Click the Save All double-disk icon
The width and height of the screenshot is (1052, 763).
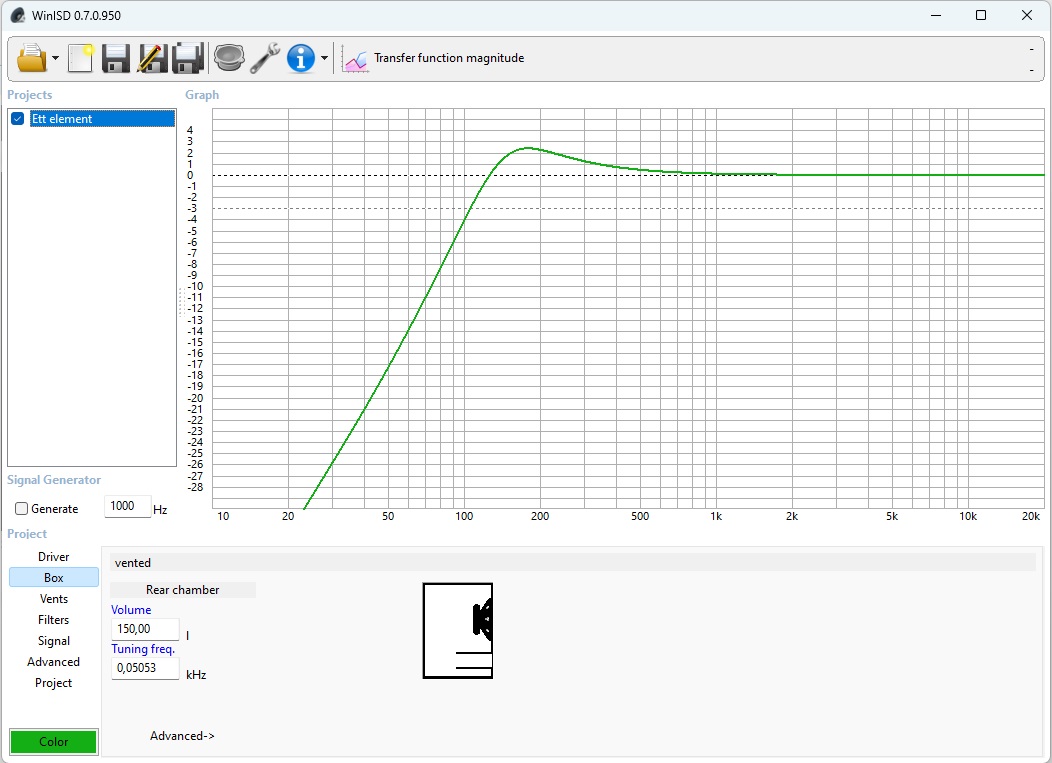coord(188,58)
